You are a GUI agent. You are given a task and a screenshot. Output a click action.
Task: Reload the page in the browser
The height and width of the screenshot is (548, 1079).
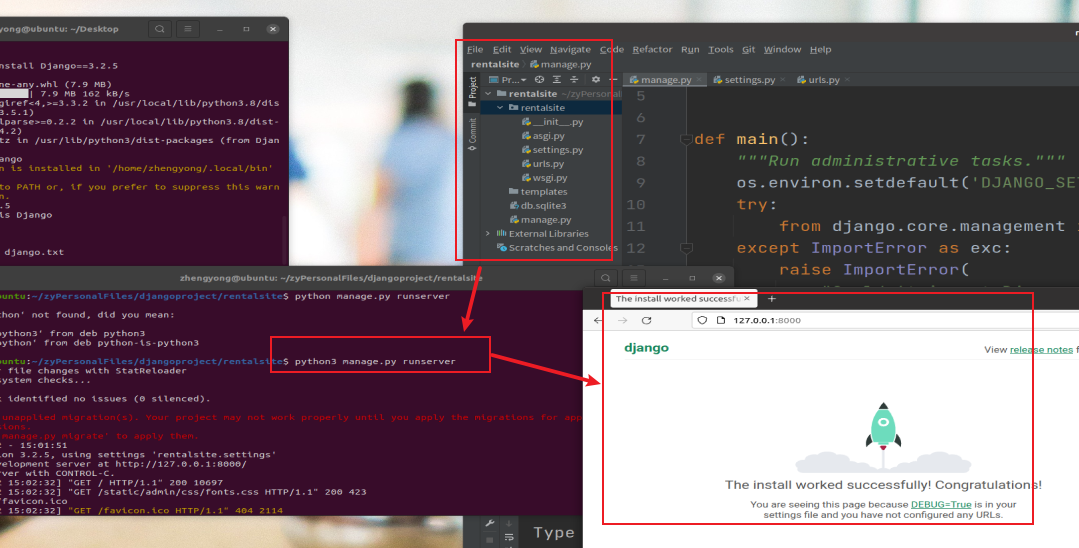coord(646,321)
